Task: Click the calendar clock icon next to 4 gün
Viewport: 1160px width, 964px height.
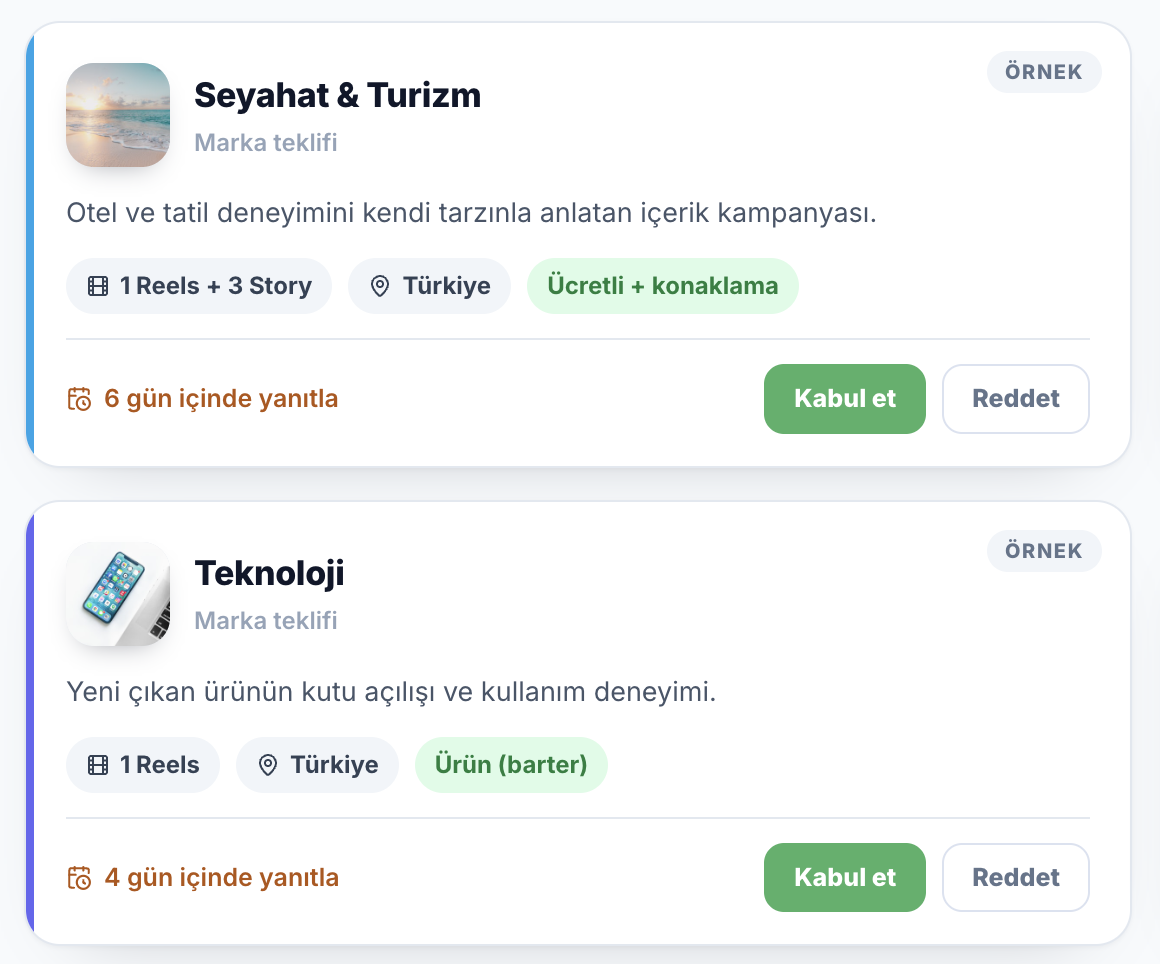Action: point(79,878)
